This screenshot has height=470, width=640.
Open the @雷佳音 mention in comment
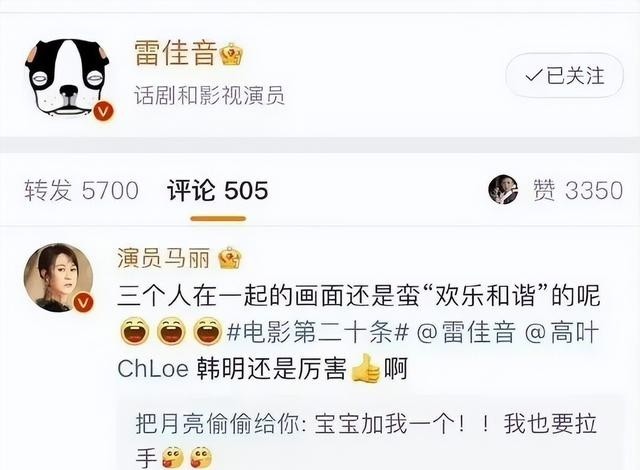(467, 332)
